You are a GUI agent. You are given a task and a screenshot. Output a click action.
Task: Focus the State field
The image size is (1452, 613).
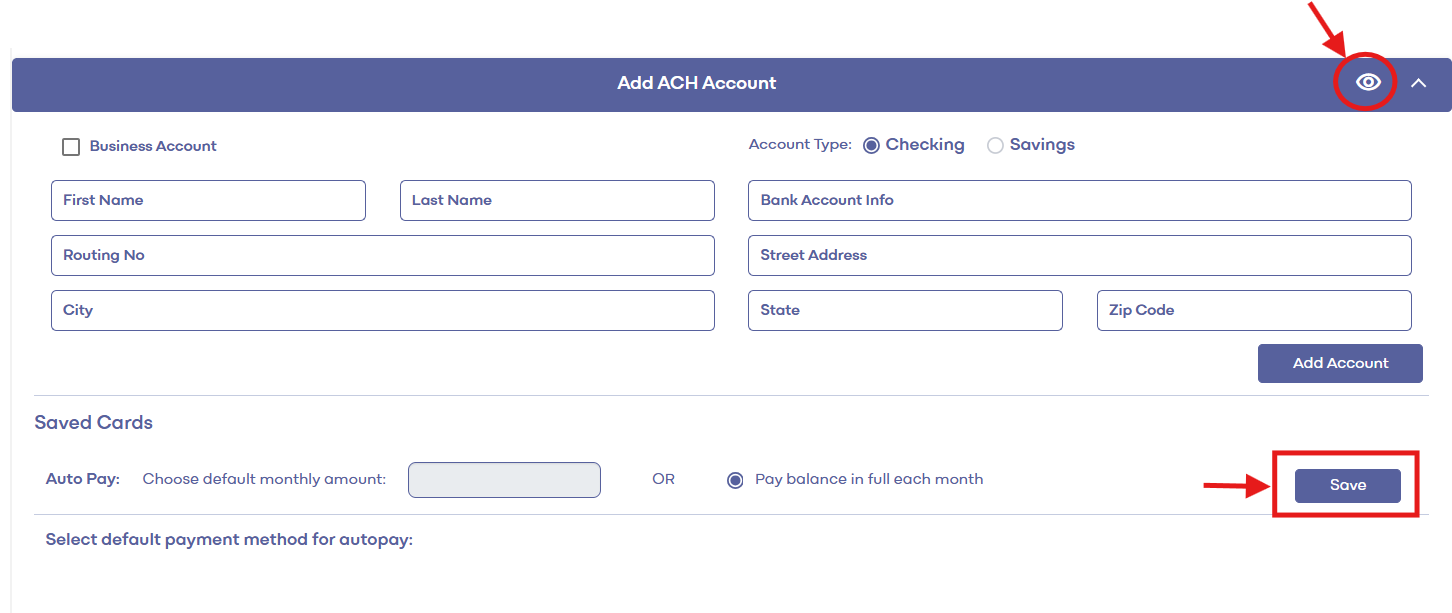pos(904,310)
